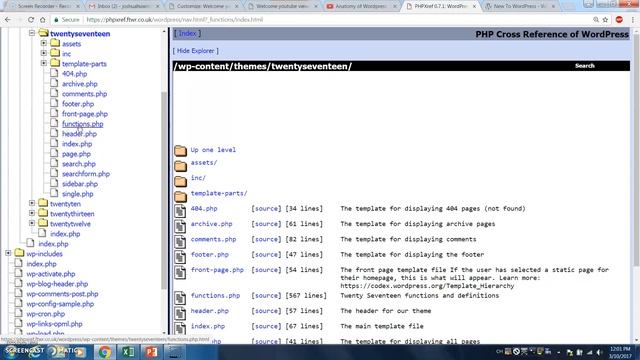Click the red extension icon in the browser toolbar
Image resolution: width=640 pixels, height=360 pixels.
click(619, 20)
